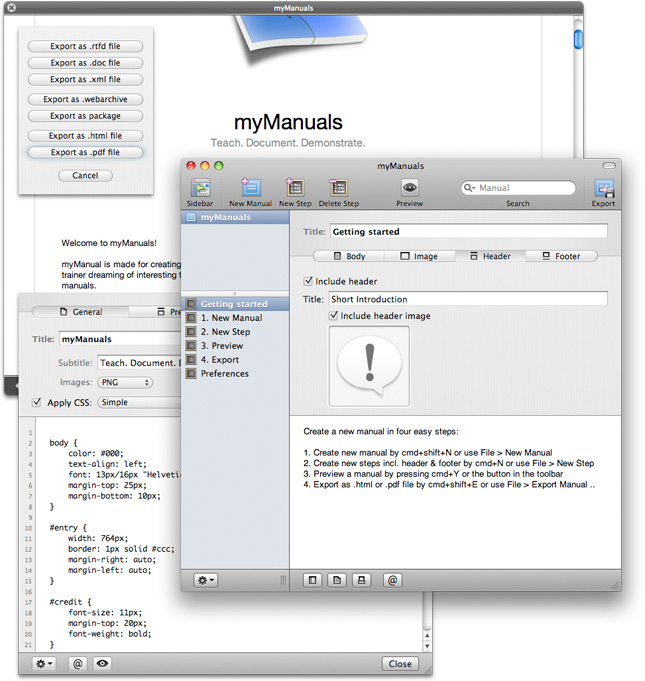Switch to the Body tab
Image resolution: width=645 pixels, height=681 pixels.
[349, 256]
